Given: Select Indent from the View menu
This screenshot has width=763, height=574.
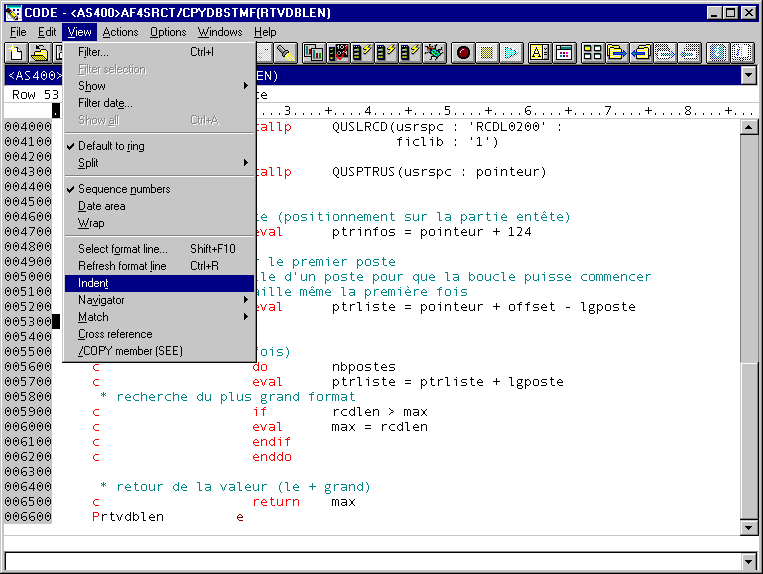Looking at the screenshot, I should point(93,283).
